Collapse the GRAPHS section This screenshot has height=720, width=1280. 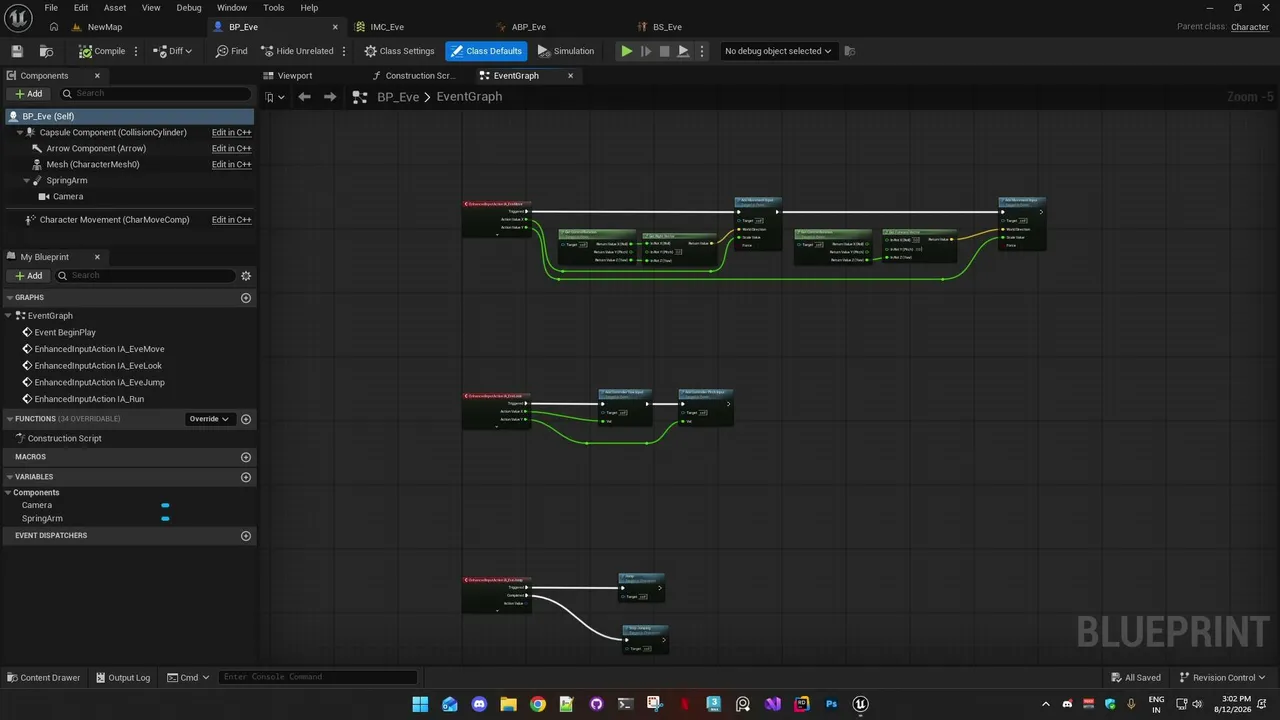10,298
